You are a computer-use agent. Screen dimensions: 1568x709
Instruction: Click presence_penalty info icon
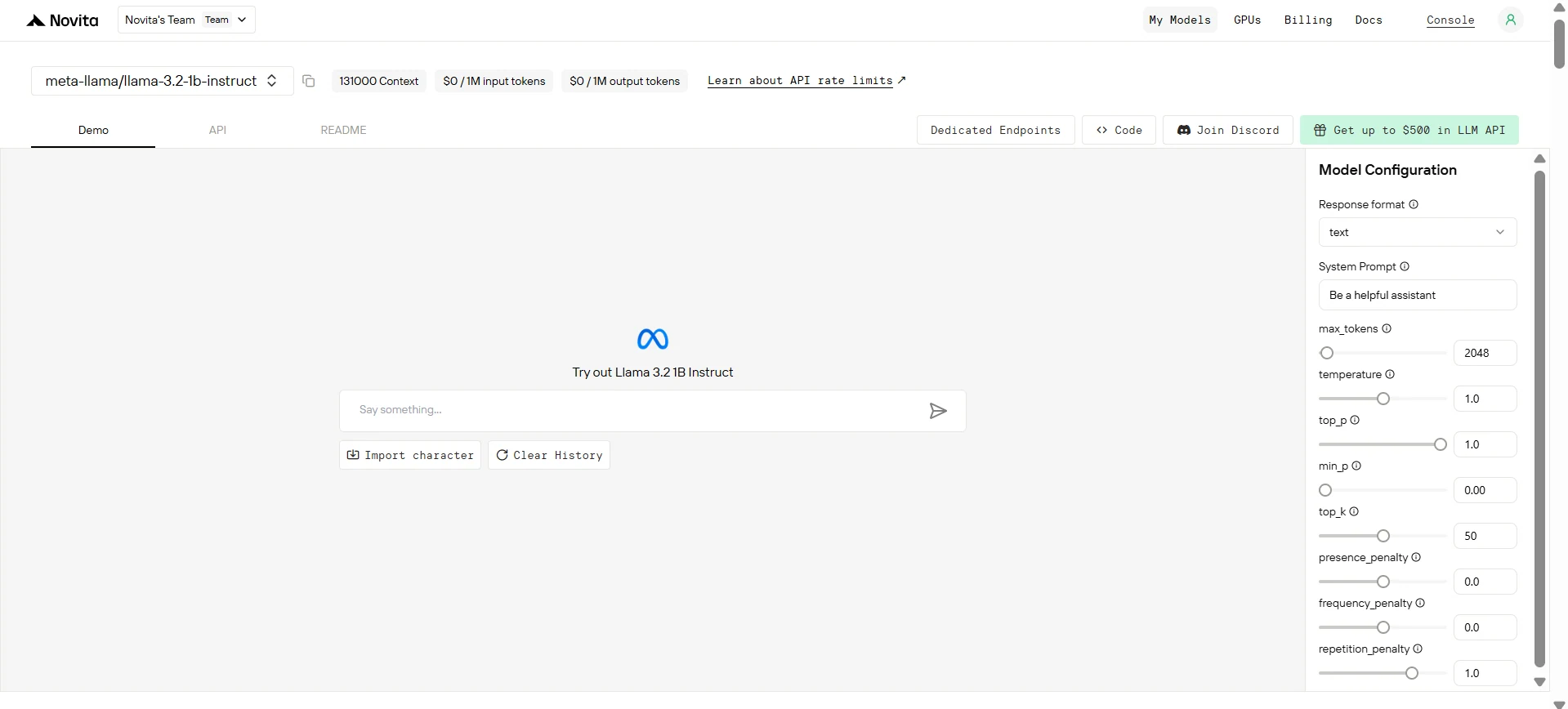(1416, 557)
